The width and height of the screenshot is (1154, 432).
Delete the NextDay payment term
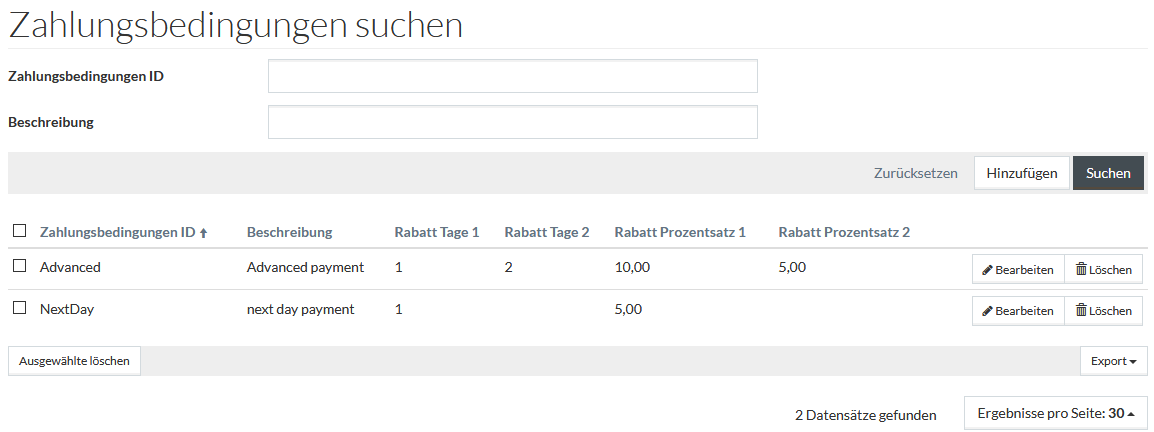tap(1103, 311)
